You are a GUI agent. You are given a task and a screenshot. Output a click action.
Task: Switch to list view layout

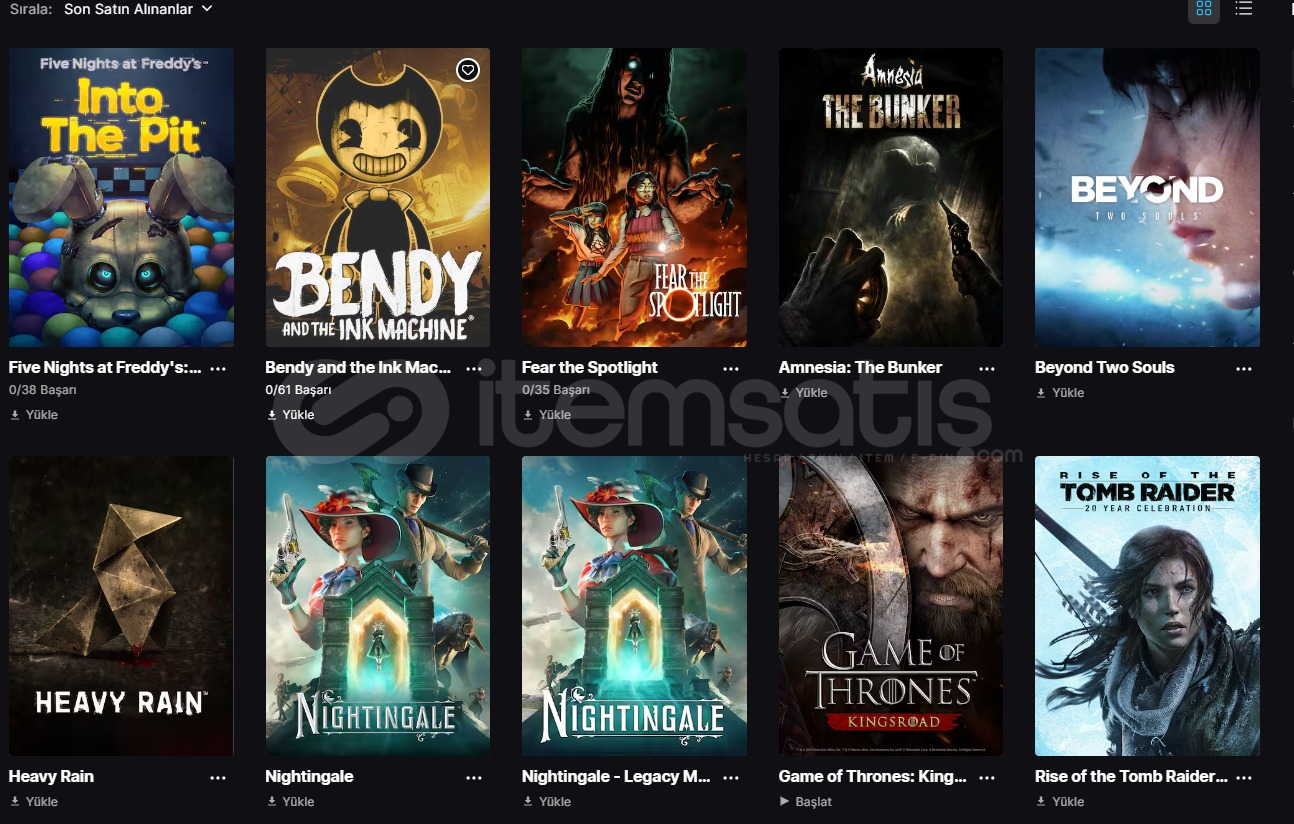click(x=1243, y=9)
